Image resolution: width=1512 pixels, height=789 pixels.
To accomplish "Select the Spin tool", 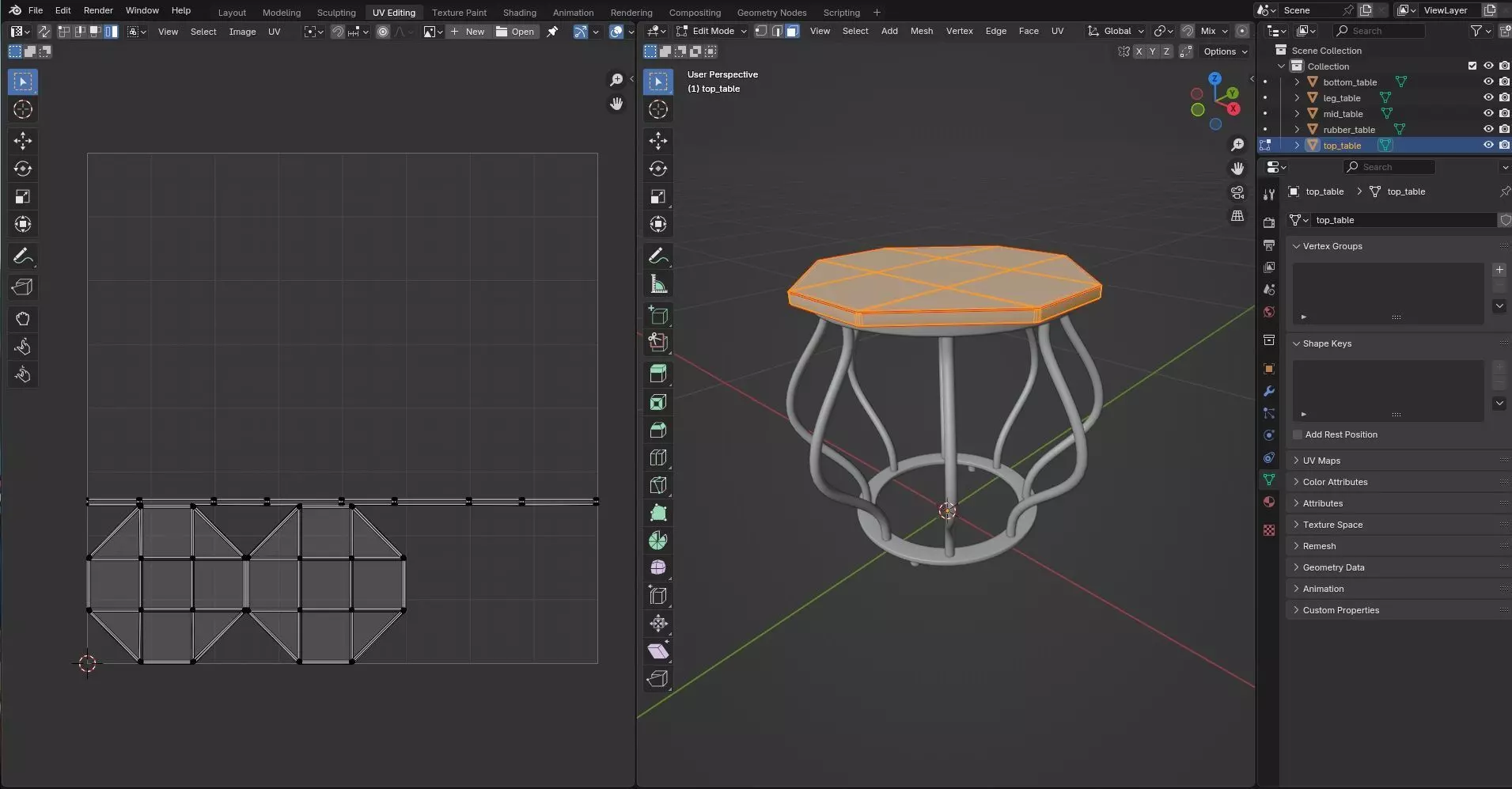I will coord(658,541).
